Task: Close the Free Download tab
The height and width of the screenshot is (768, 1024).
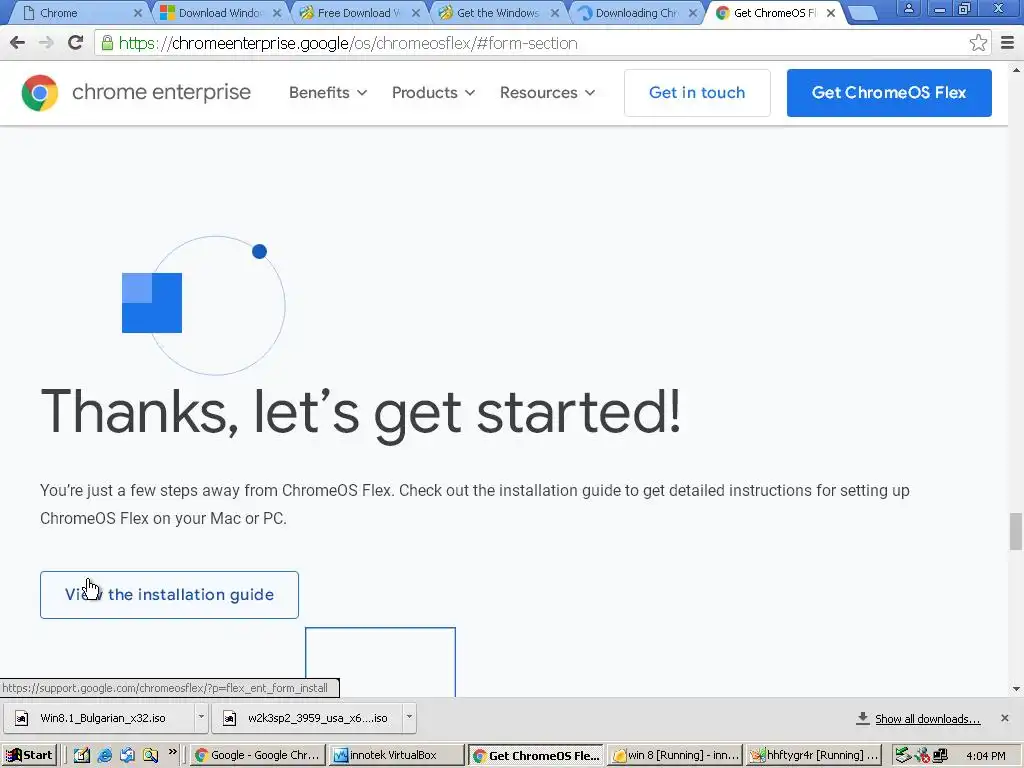Action: point(416,13)
